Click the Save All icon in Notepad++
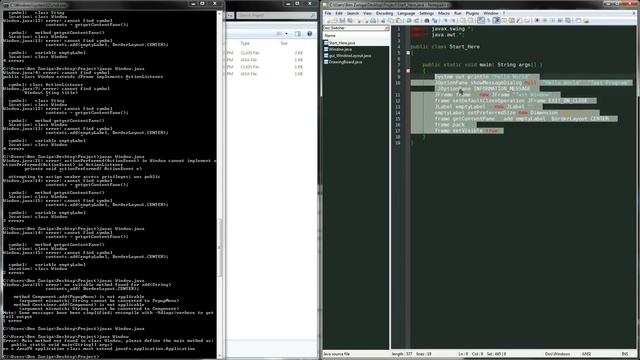640x360 pixels. tap(350, 20)
